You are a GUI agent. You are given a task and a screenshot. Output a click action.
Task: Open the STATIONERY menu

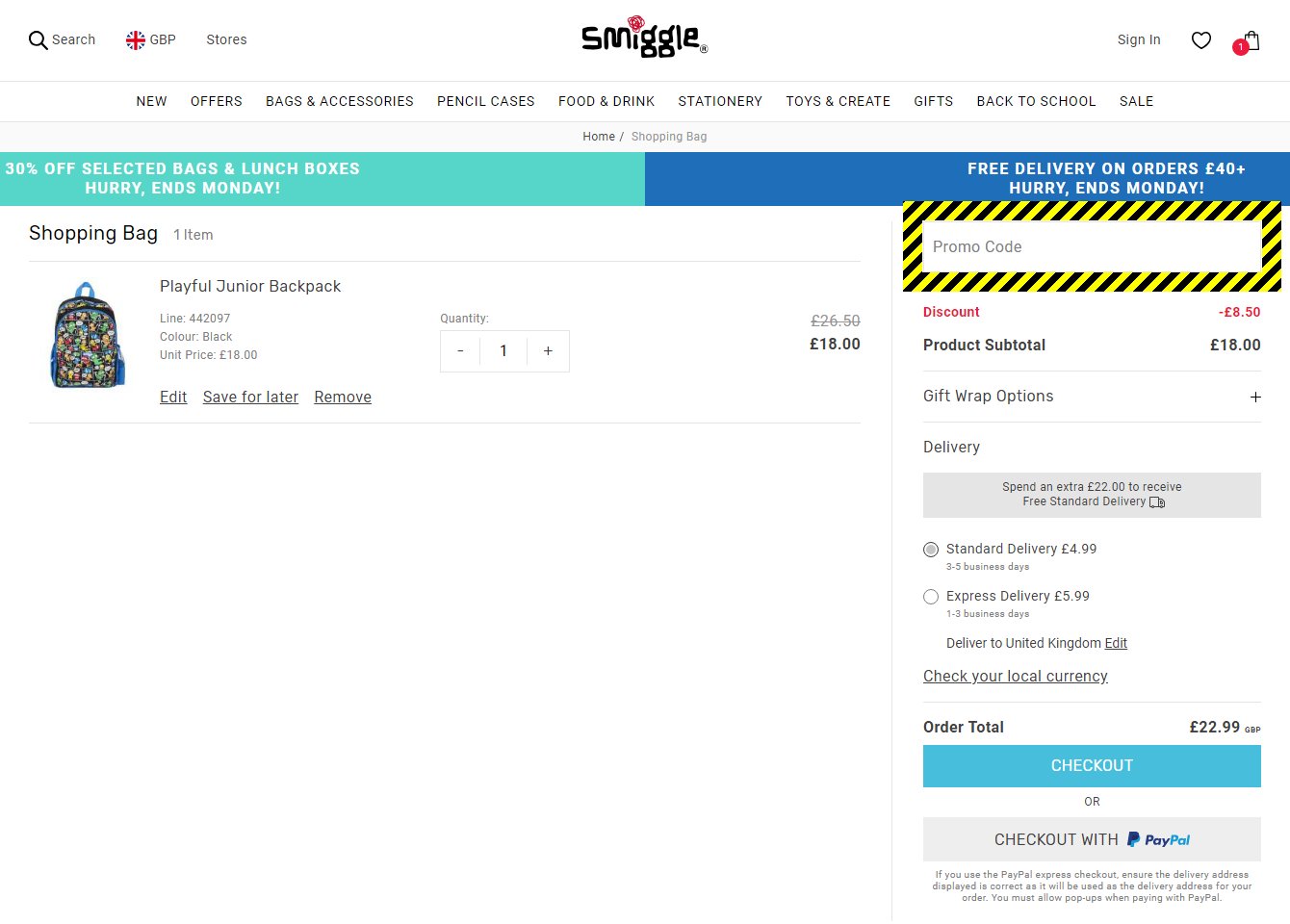720,101
